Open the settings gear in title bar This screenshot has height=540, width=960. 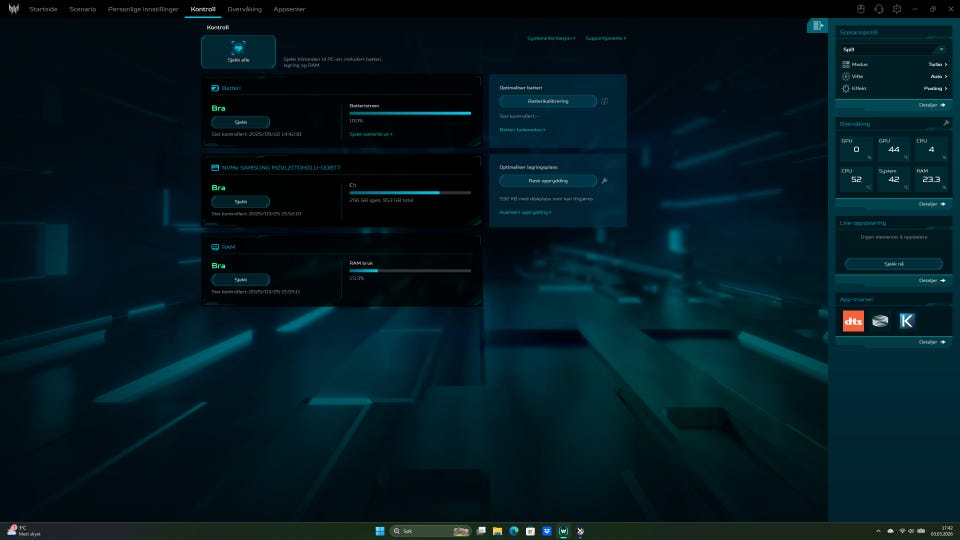click(x=897, y=9)
